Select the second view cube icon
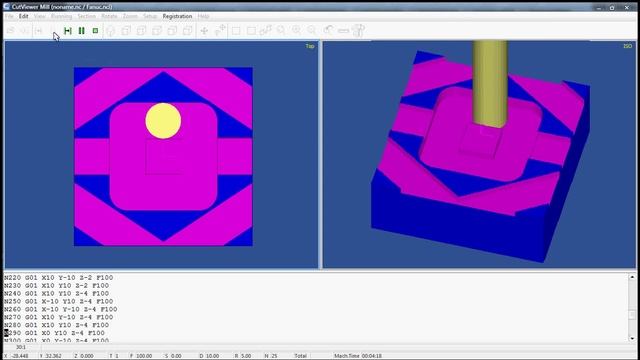 126,31
